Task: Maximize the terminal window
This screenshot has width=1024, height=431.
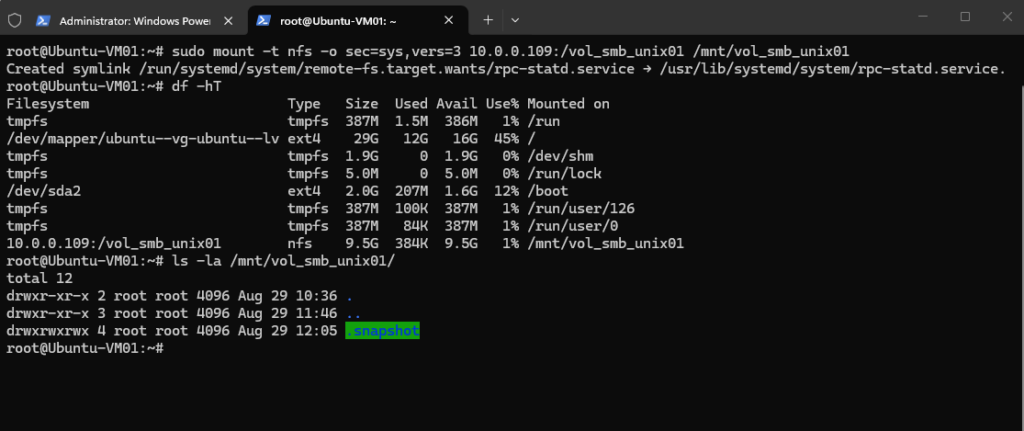Action: tap(965, 17)
